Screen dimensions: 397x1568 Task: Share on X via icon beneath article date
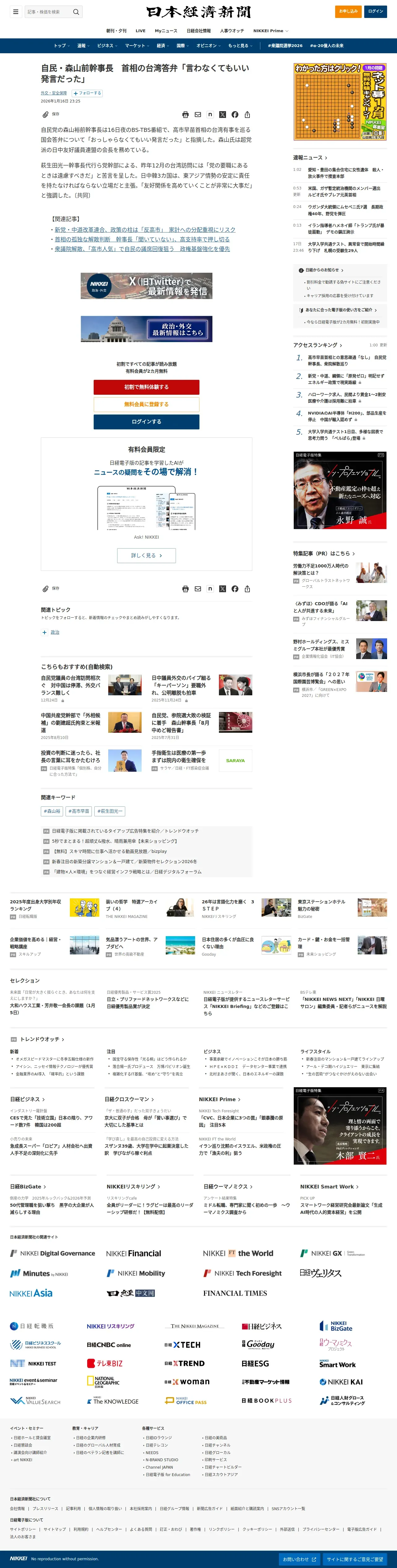pyautogui.click(x=223, y=115)
